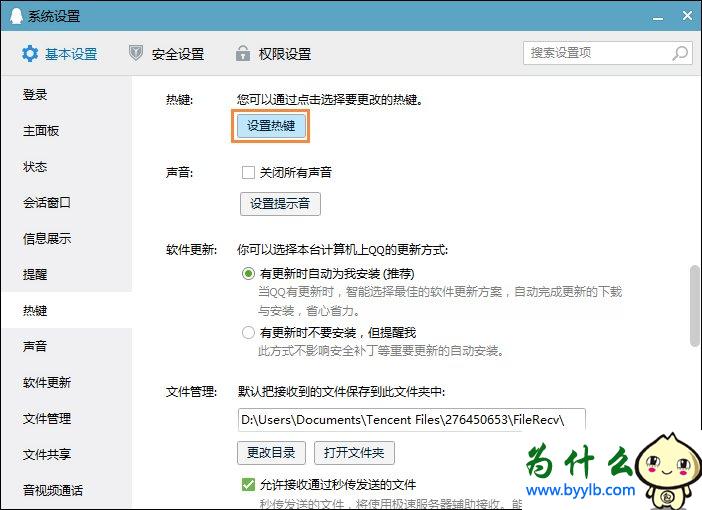This screenshot has height=510, width=702.
Task: Click the description 此方式不影响安全补丁等重要更新的自动安装。
Action: pyautogui.click(x=381, y=351)
